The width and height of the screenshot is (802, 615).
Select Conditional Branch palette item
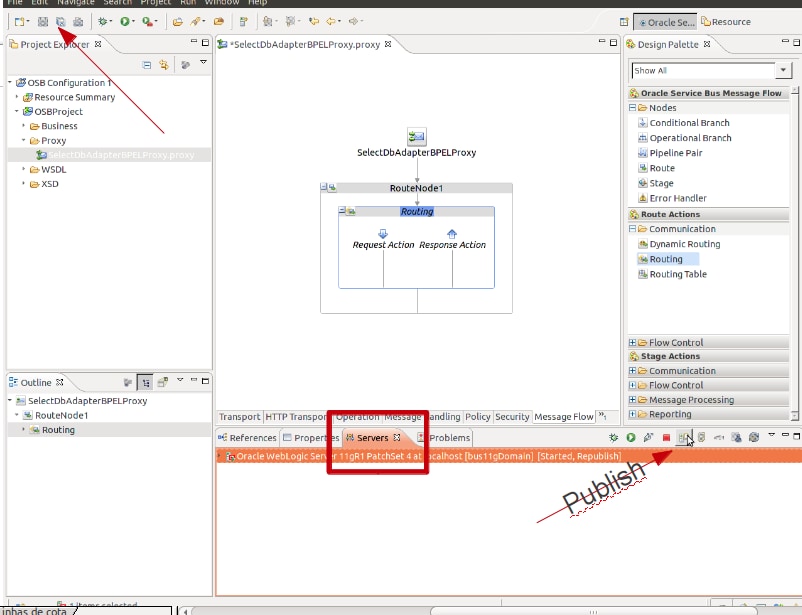pos(684,123)
